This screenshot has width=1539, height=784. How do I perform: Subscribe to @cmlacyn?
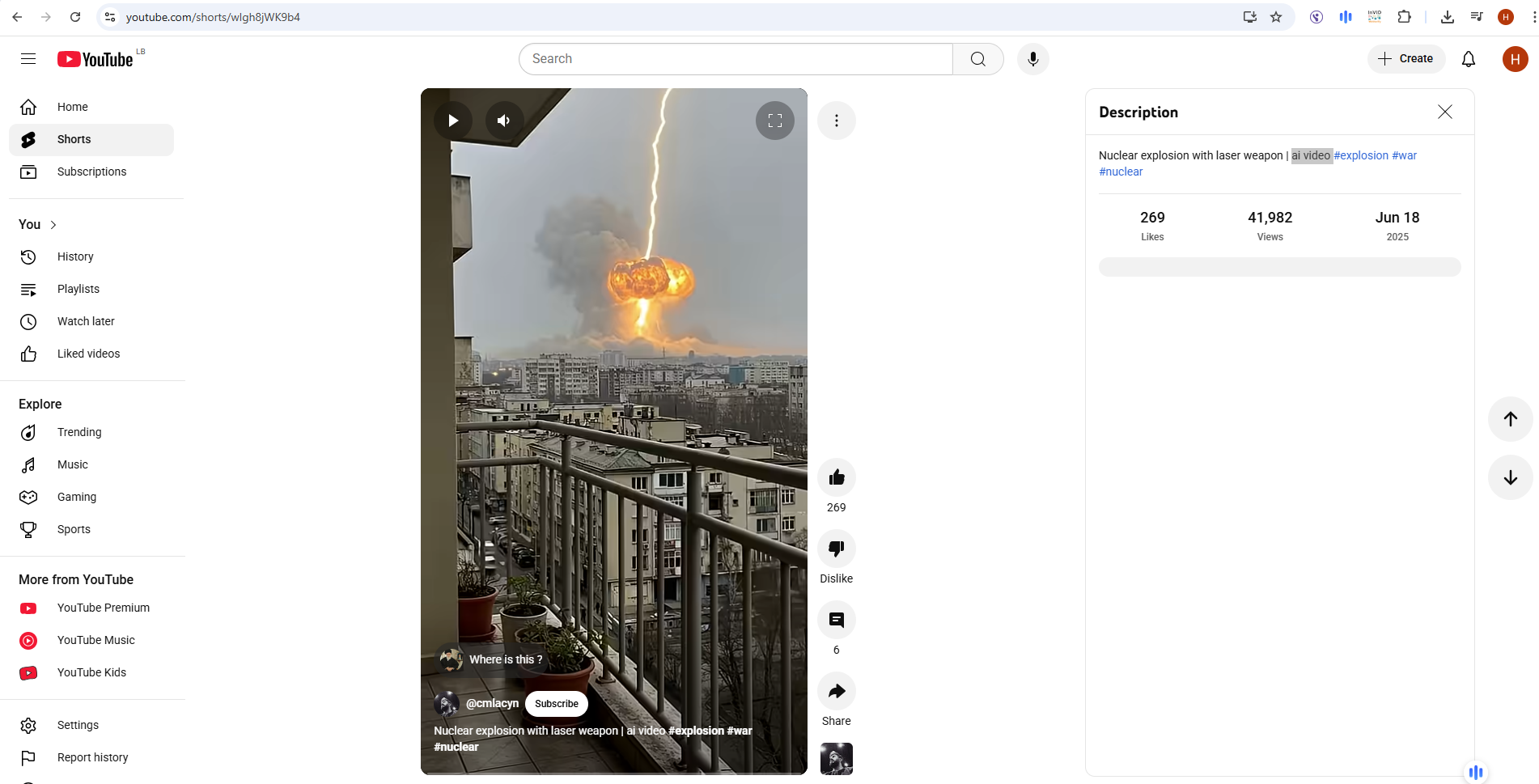(x=557, y=704)
